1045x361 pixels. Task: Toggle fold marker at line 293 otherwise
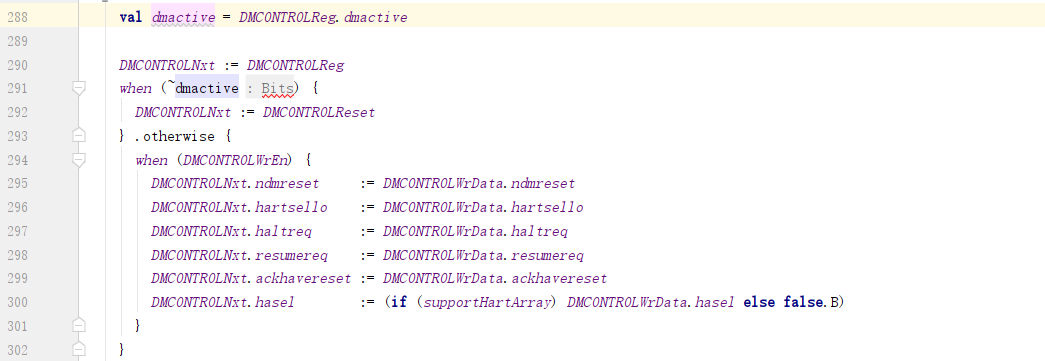click(x=79, y=136)
